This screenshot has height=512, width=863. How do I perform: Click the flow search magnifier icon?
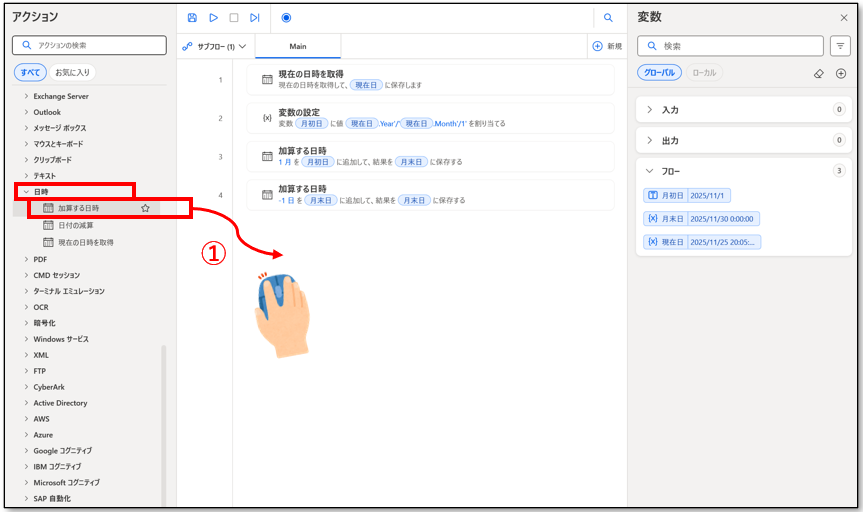[x=608, y=18]
